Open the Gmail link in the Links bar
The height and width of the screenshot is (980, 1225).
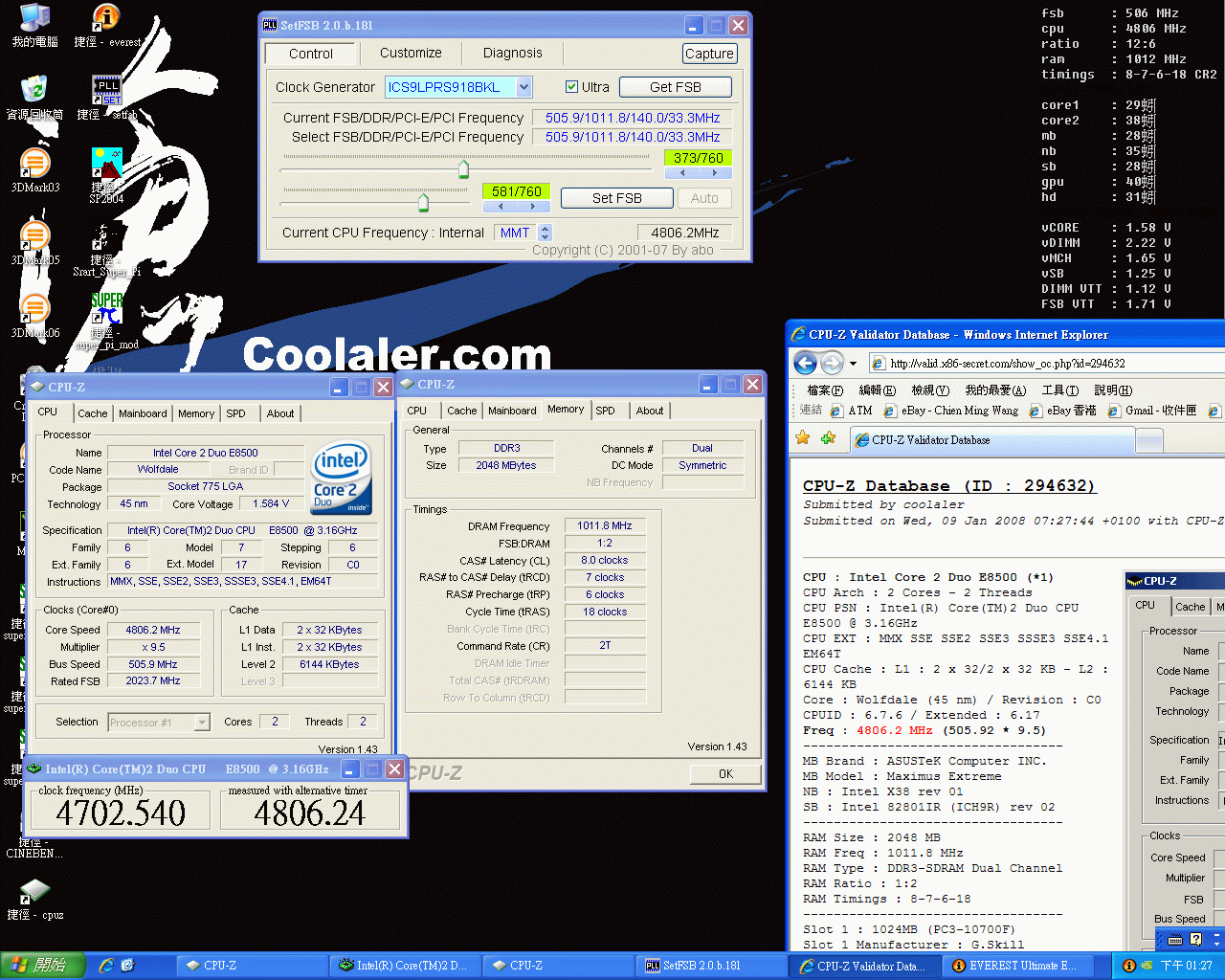click(1152, 411)
